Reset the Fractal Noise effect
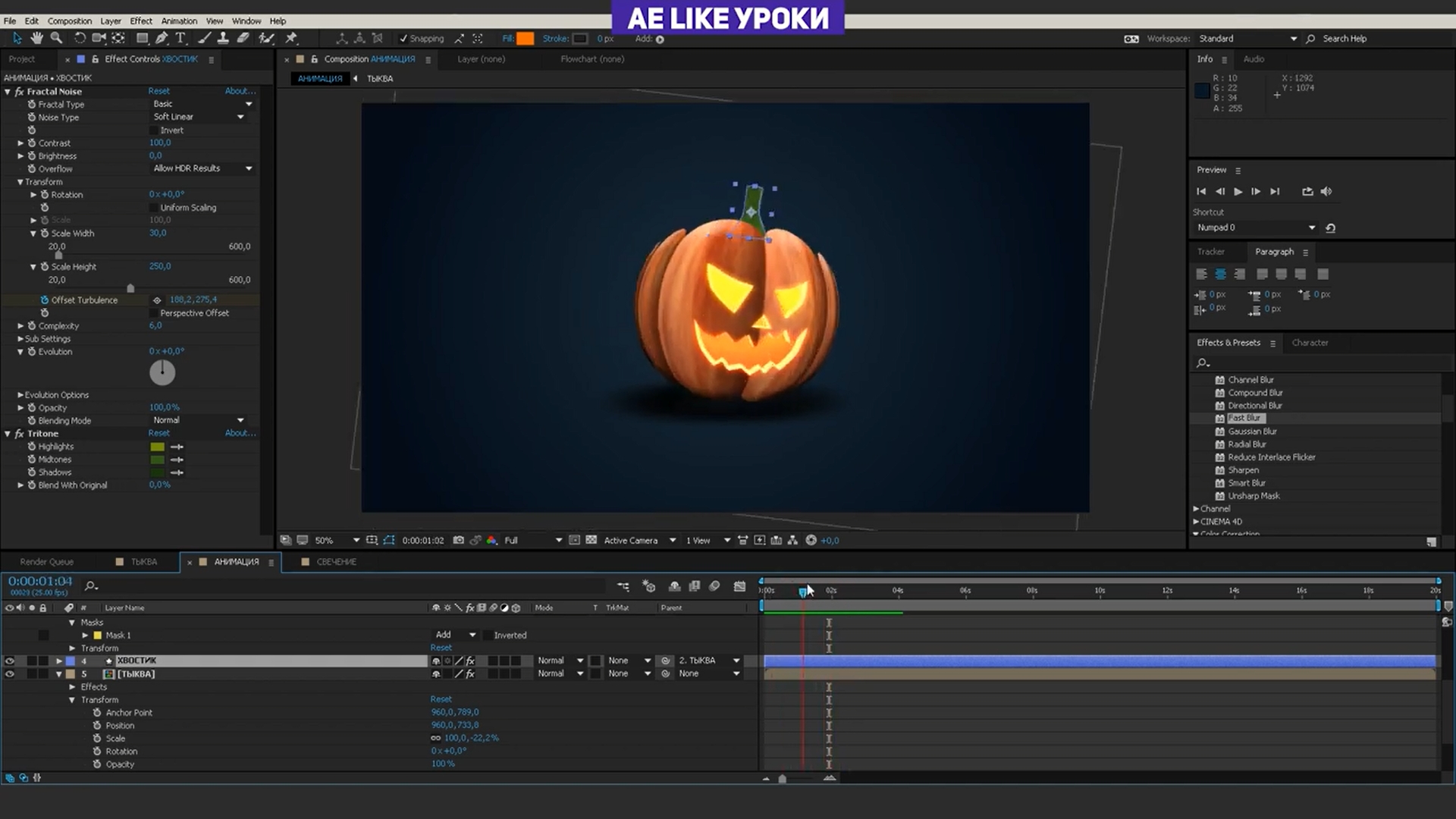 pyautogui.click(x=158, y=91)
